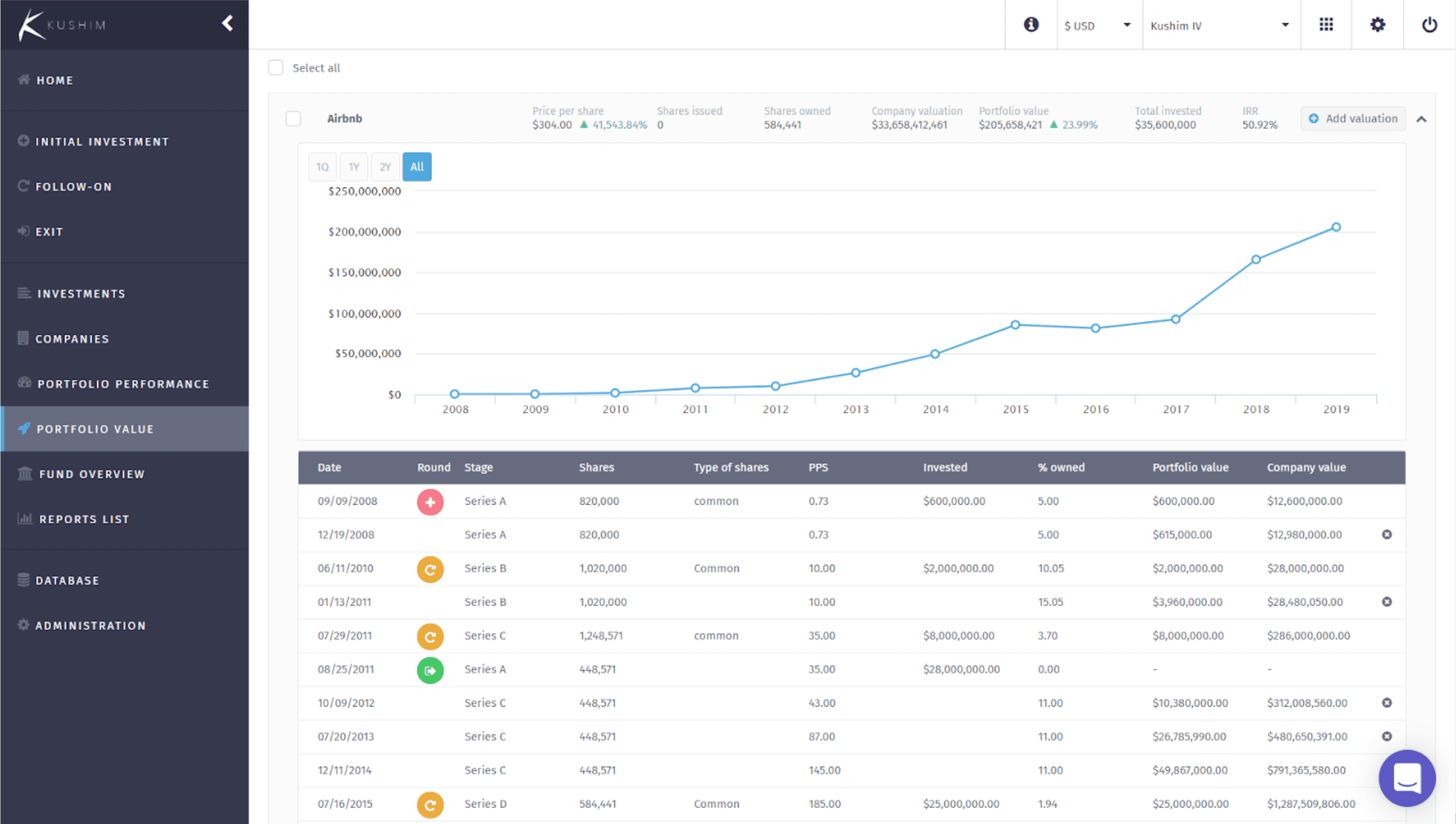Open Portfolio Performance in the sidebar
This screenshot has height=824, width=1456.
pyautogui.click(x=124, y=384)
